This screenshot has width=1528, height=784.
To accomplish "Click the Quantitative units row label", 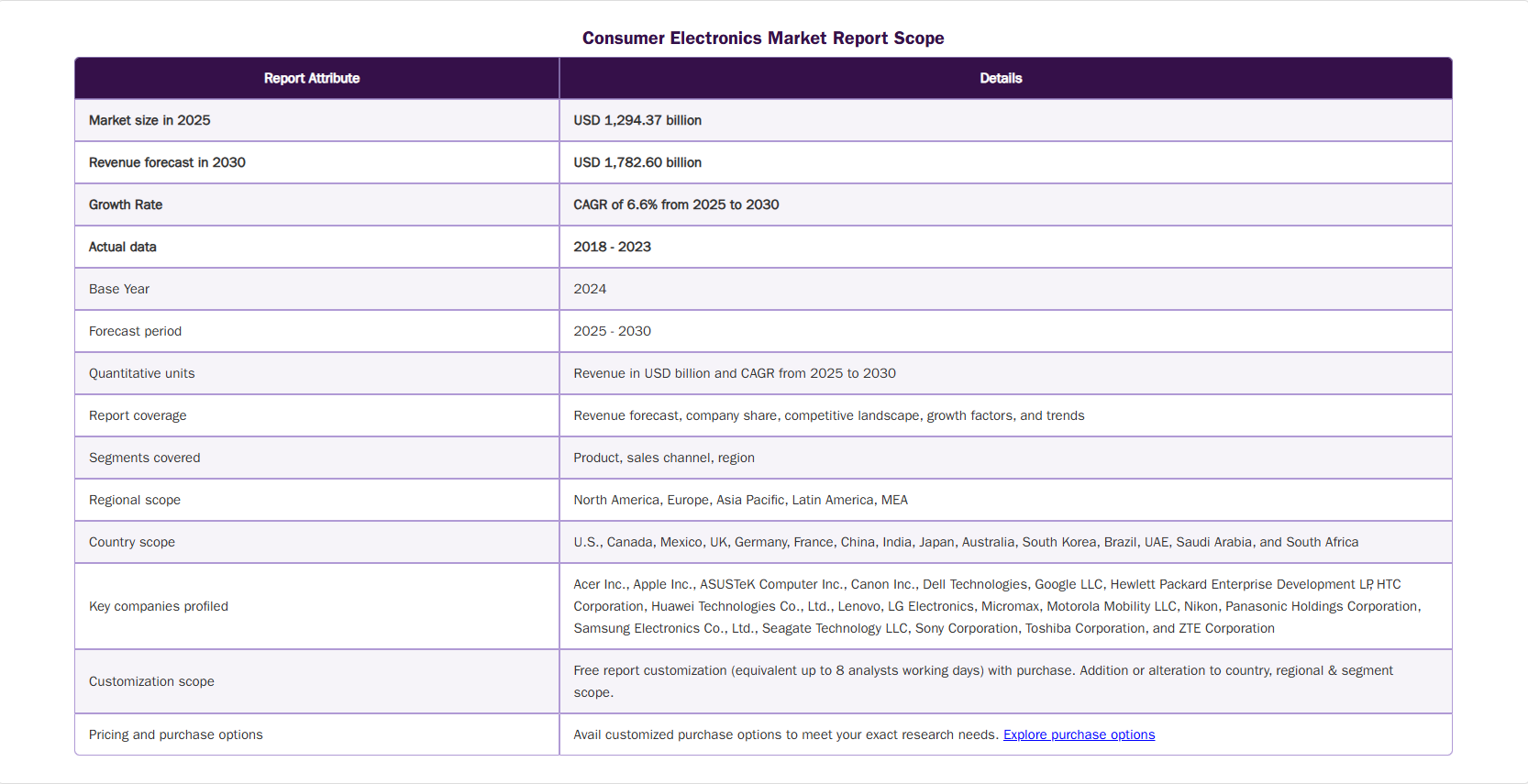I will pyautogui.click(x=142, y=373).
